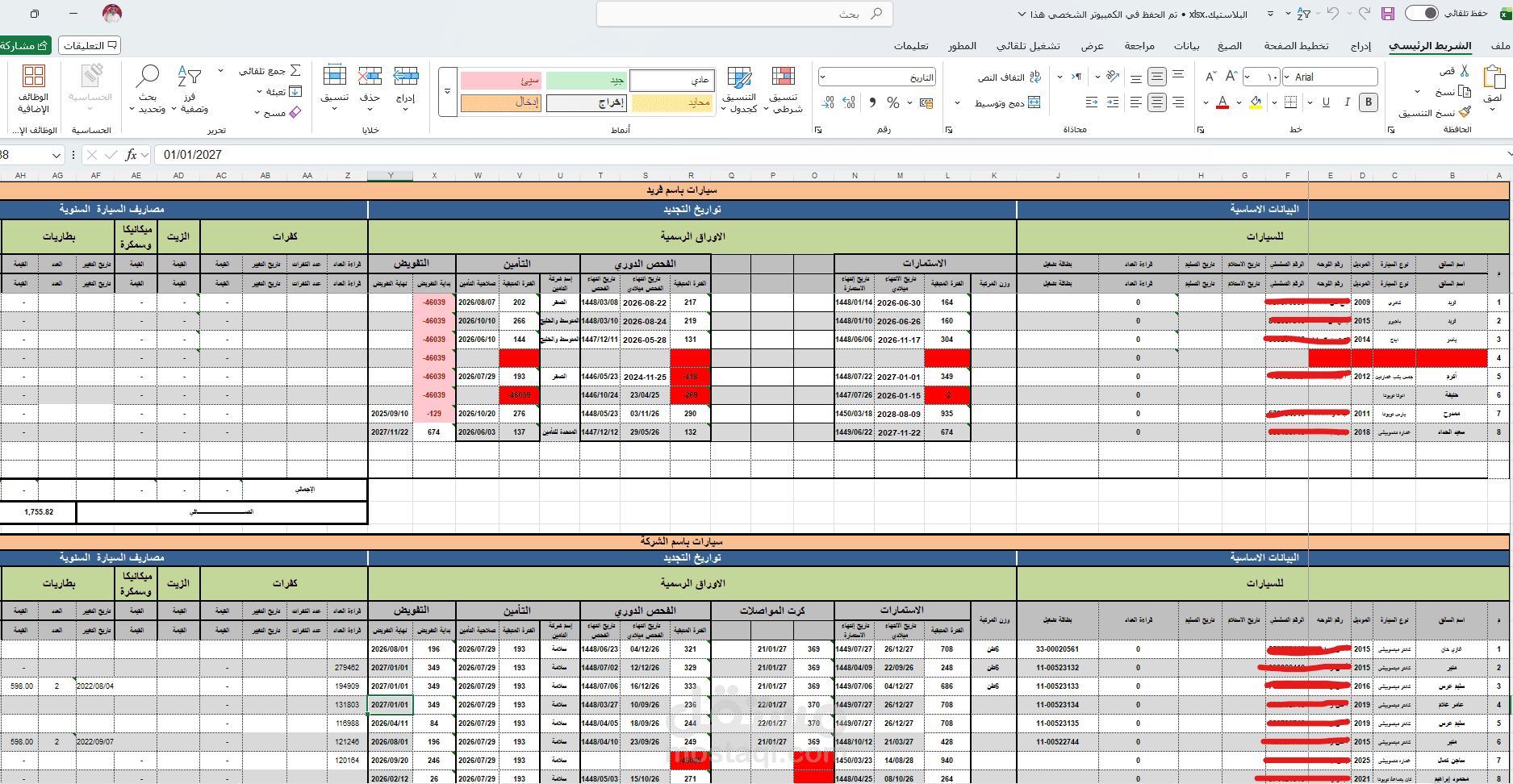
Task: Open the font color dropdown arrow
Action: pyautogui.click(x=1206, y=102)
